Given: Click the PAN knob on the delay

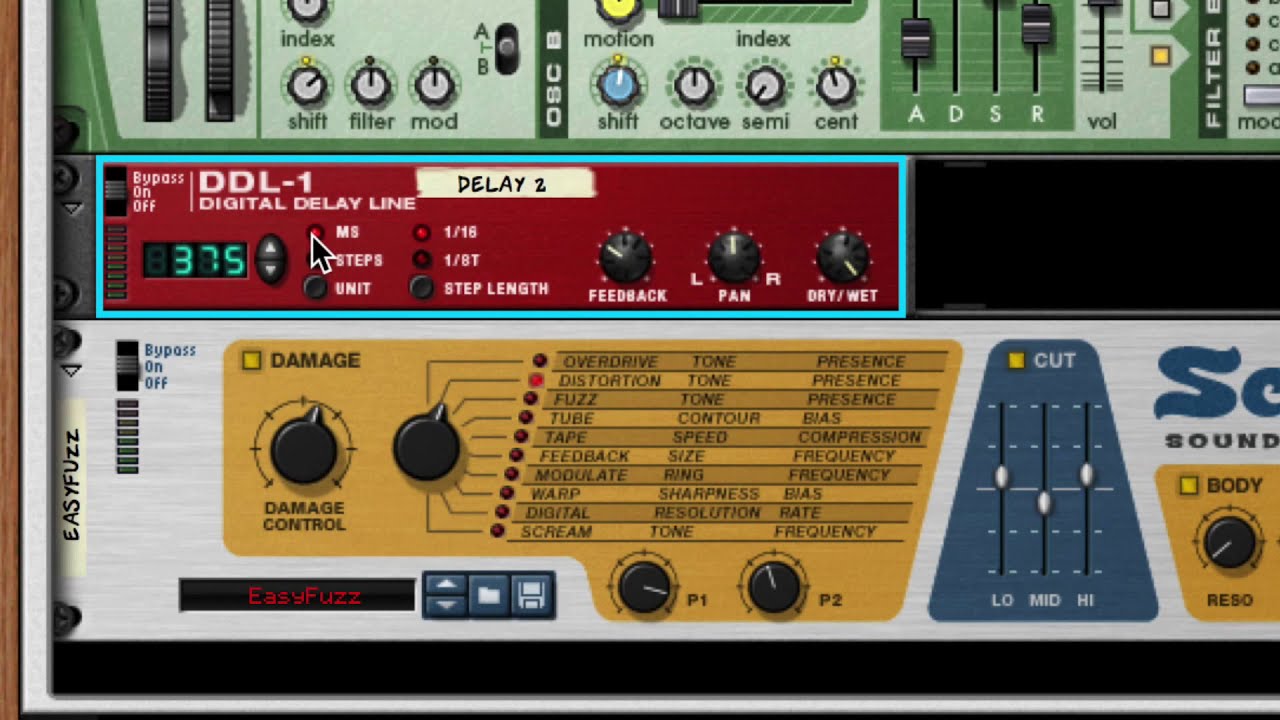Looking at the screenshot, I should click(734, 258).
